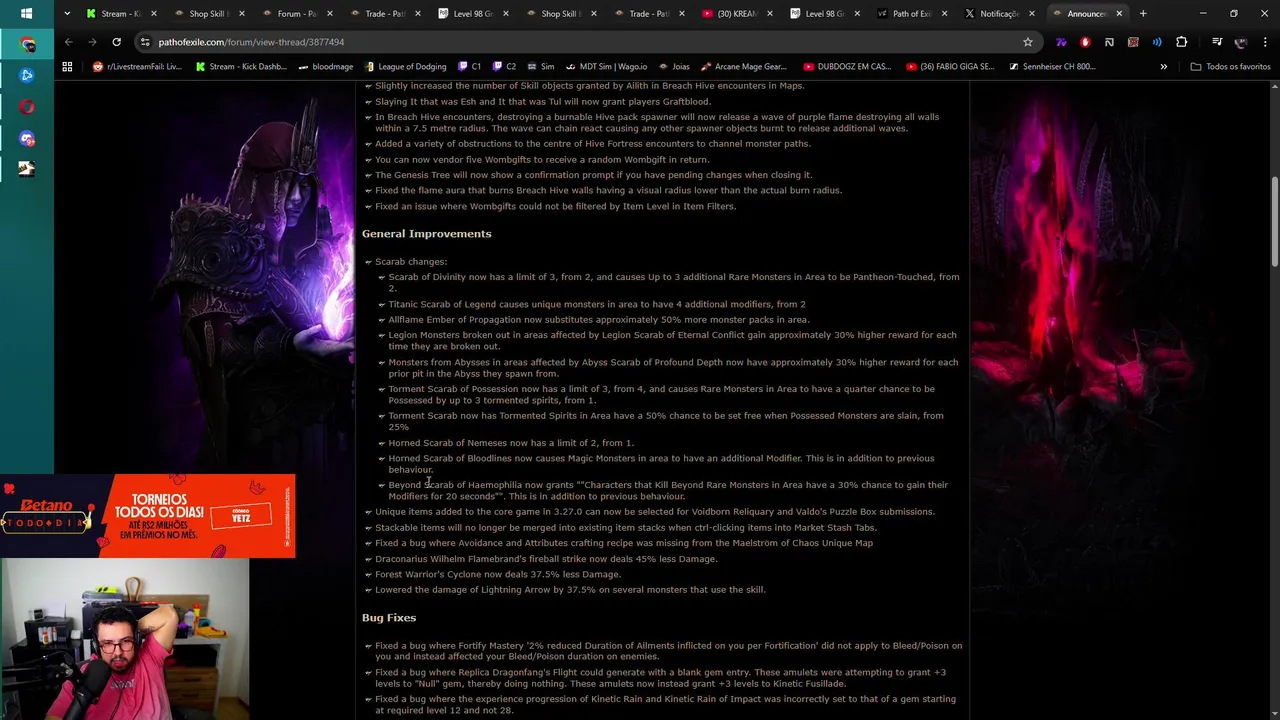1280x720 pixels.
Task: Open Discord from the taskbar
Action: click(26, 139)
